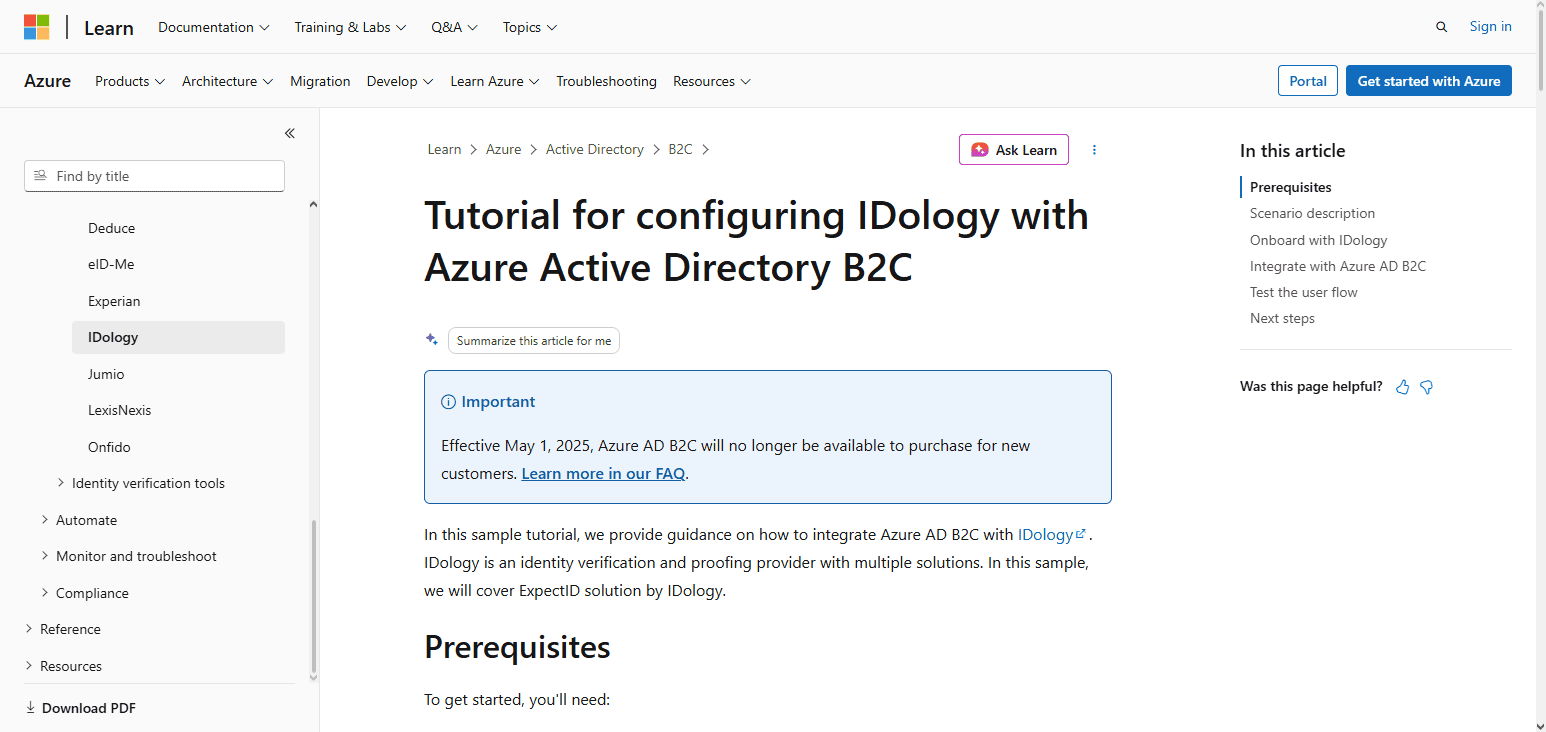Click Get started with Azure button
The width and height of the screenshot is (1546, 732).
tap(1429, 81)
